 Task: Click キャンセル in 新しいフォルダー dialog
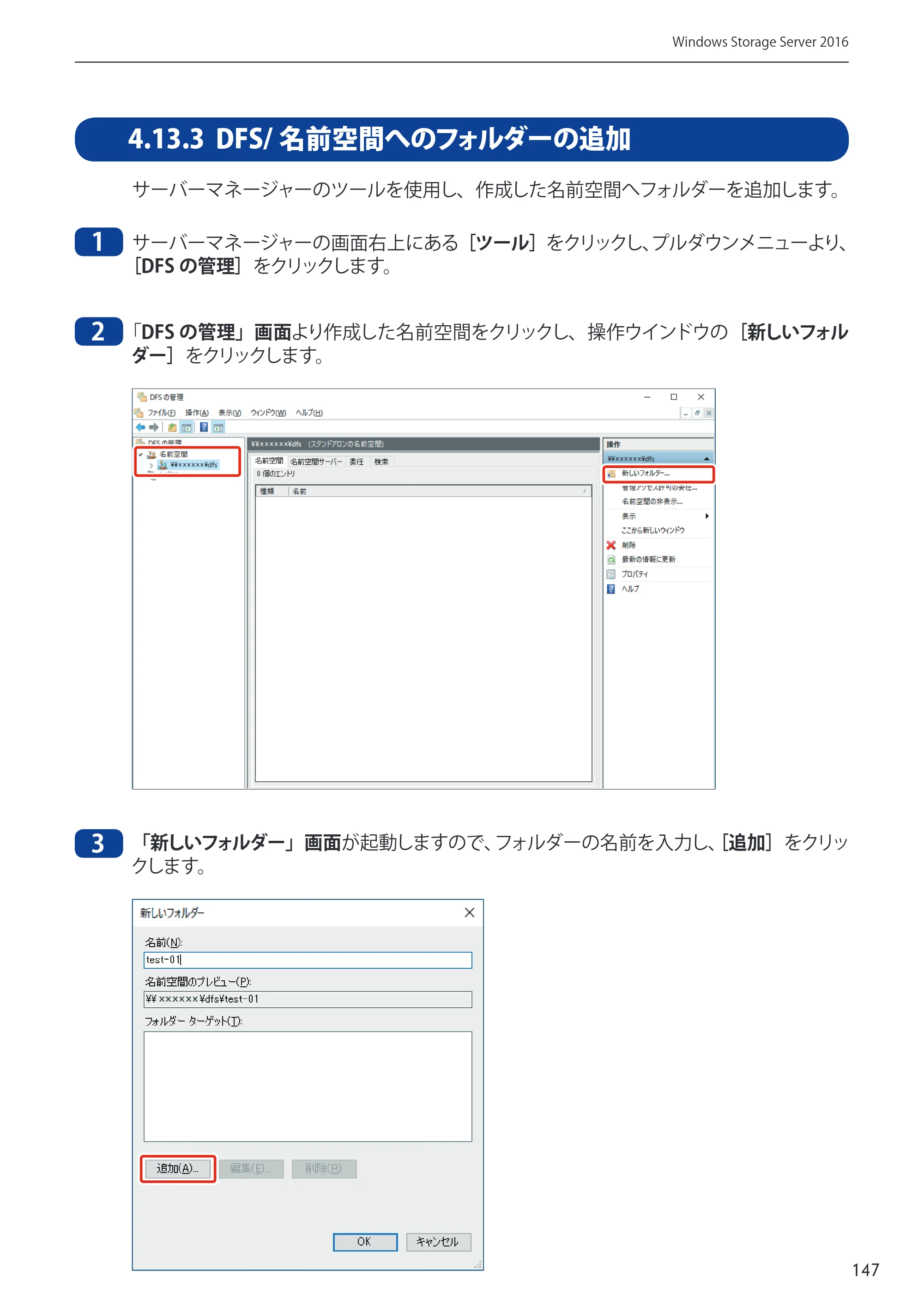(438, 1242)
